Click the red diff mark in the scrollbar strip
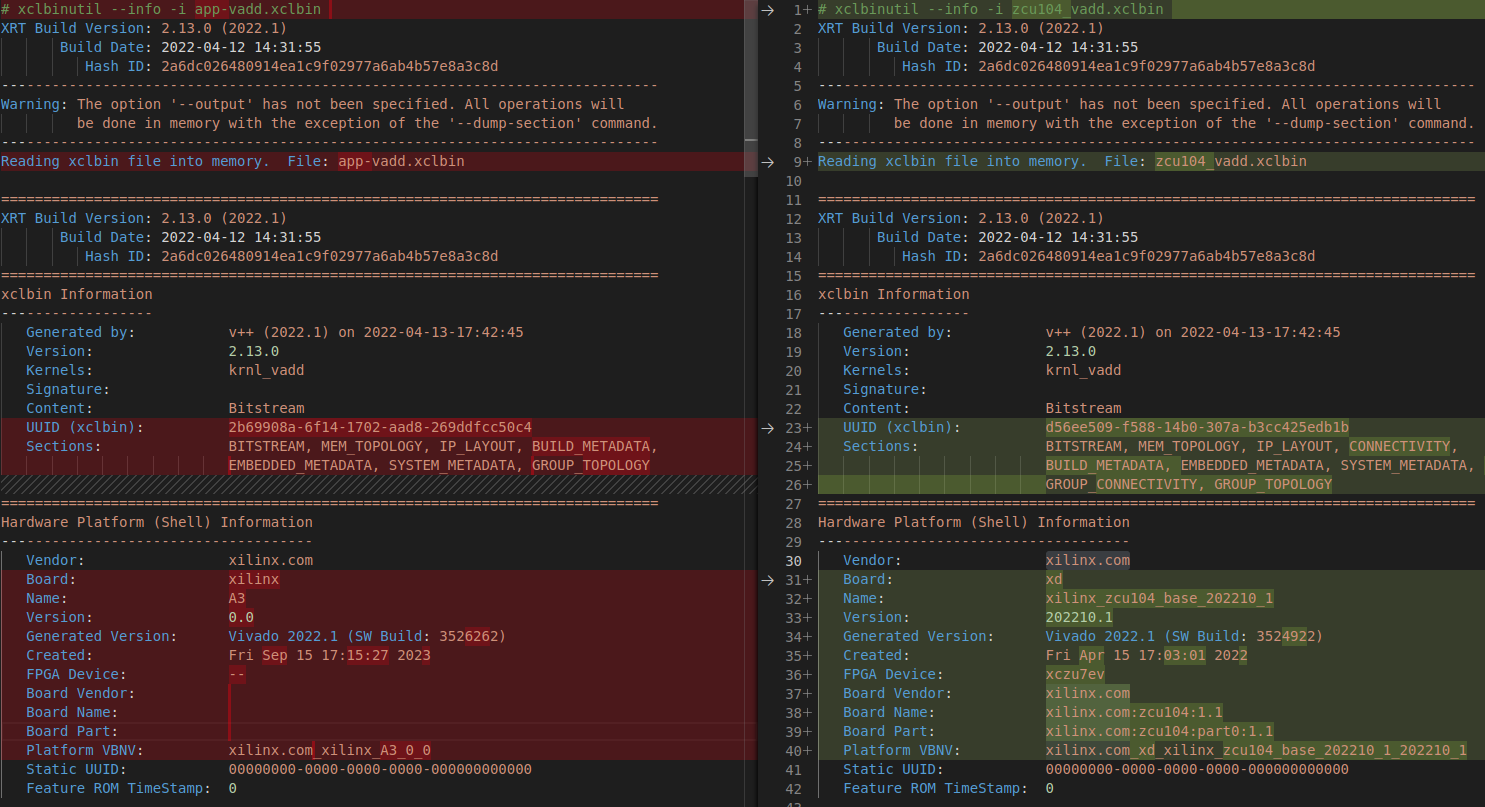This screenshot has height=807, width=1485. click(x=751, y=160)
